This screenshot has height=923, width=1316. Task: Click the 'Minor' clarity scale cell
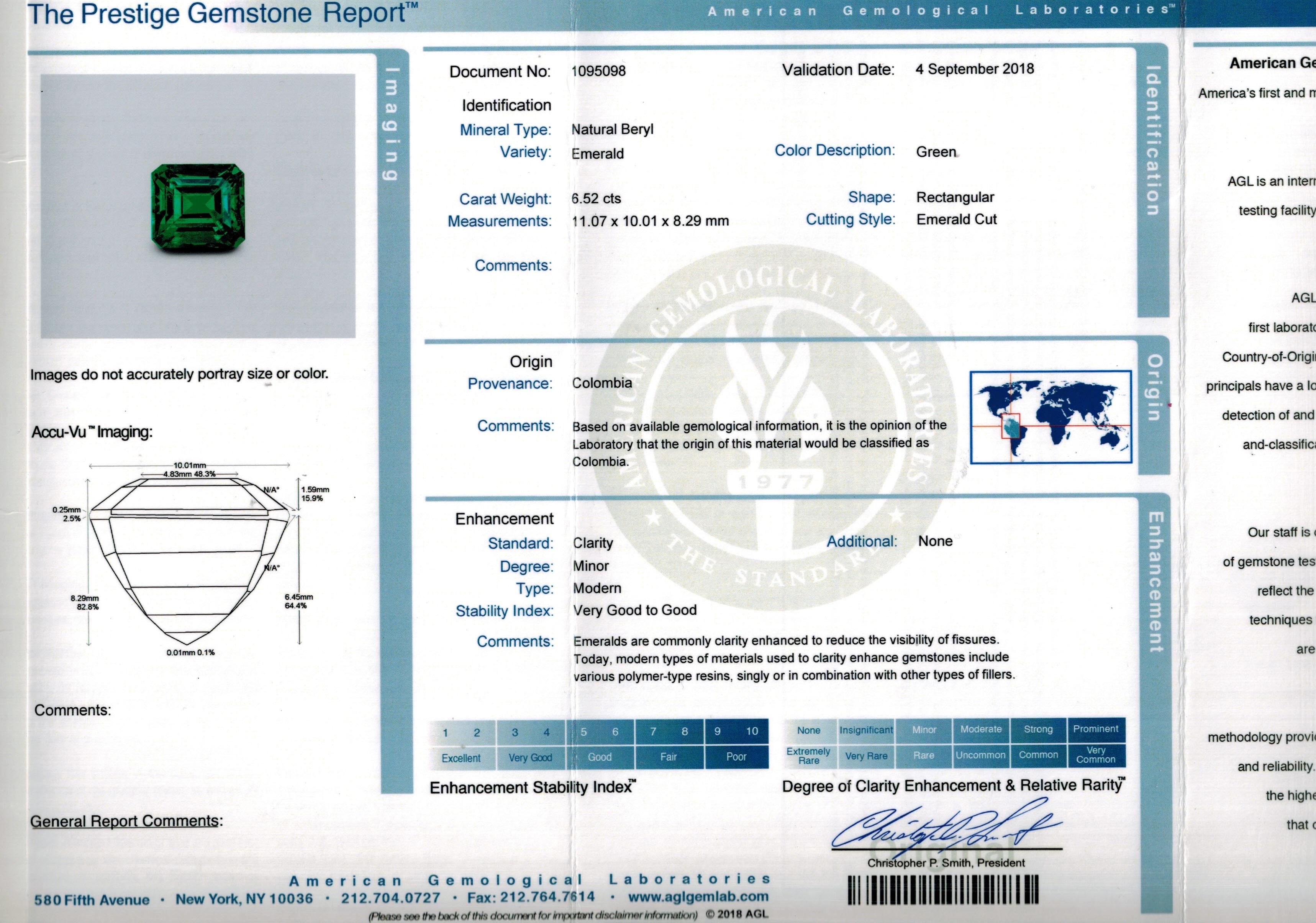click(923, 730)
